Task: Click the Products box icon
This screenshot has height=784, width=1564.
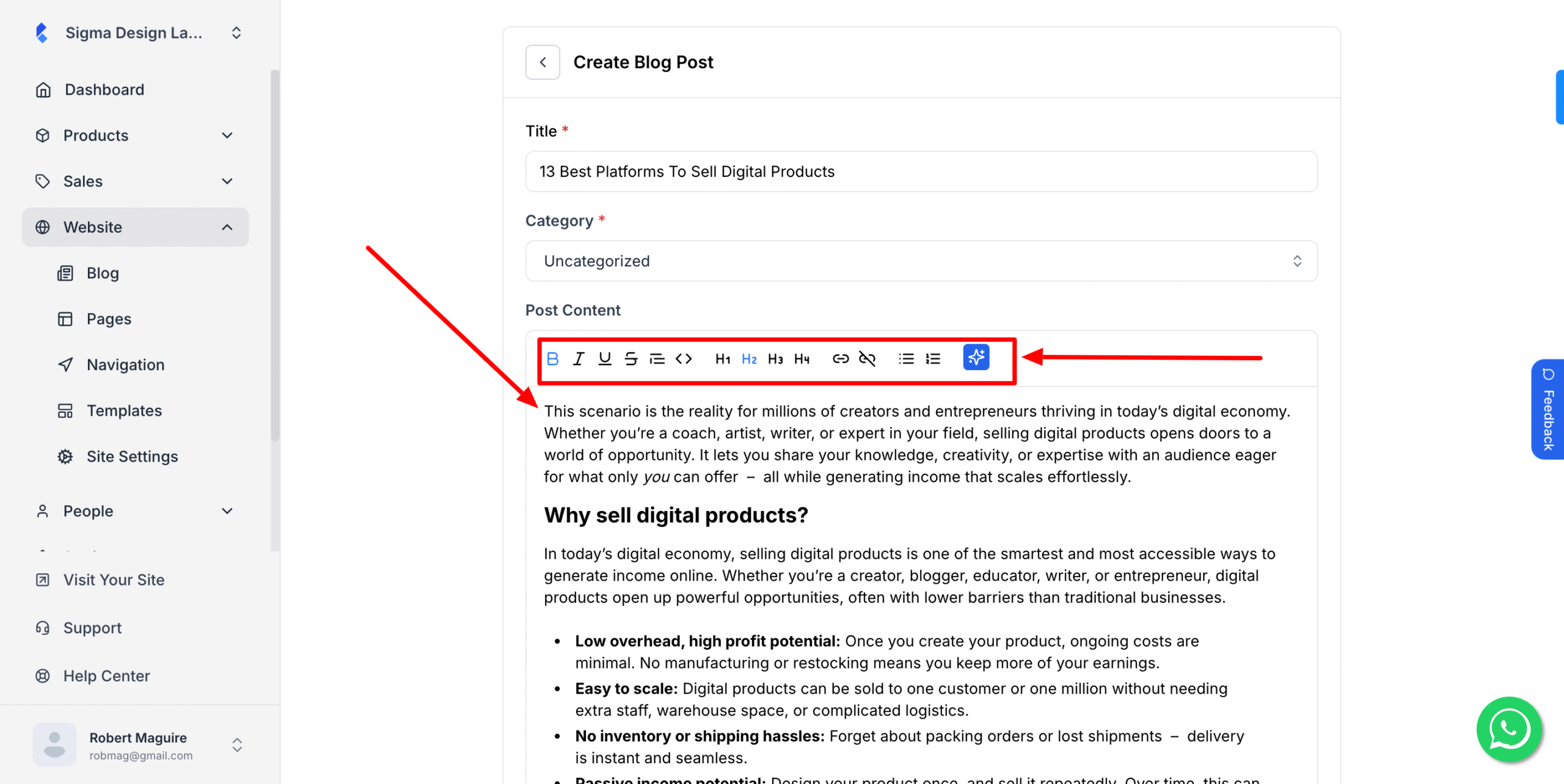Action: (x=43, y=136)
